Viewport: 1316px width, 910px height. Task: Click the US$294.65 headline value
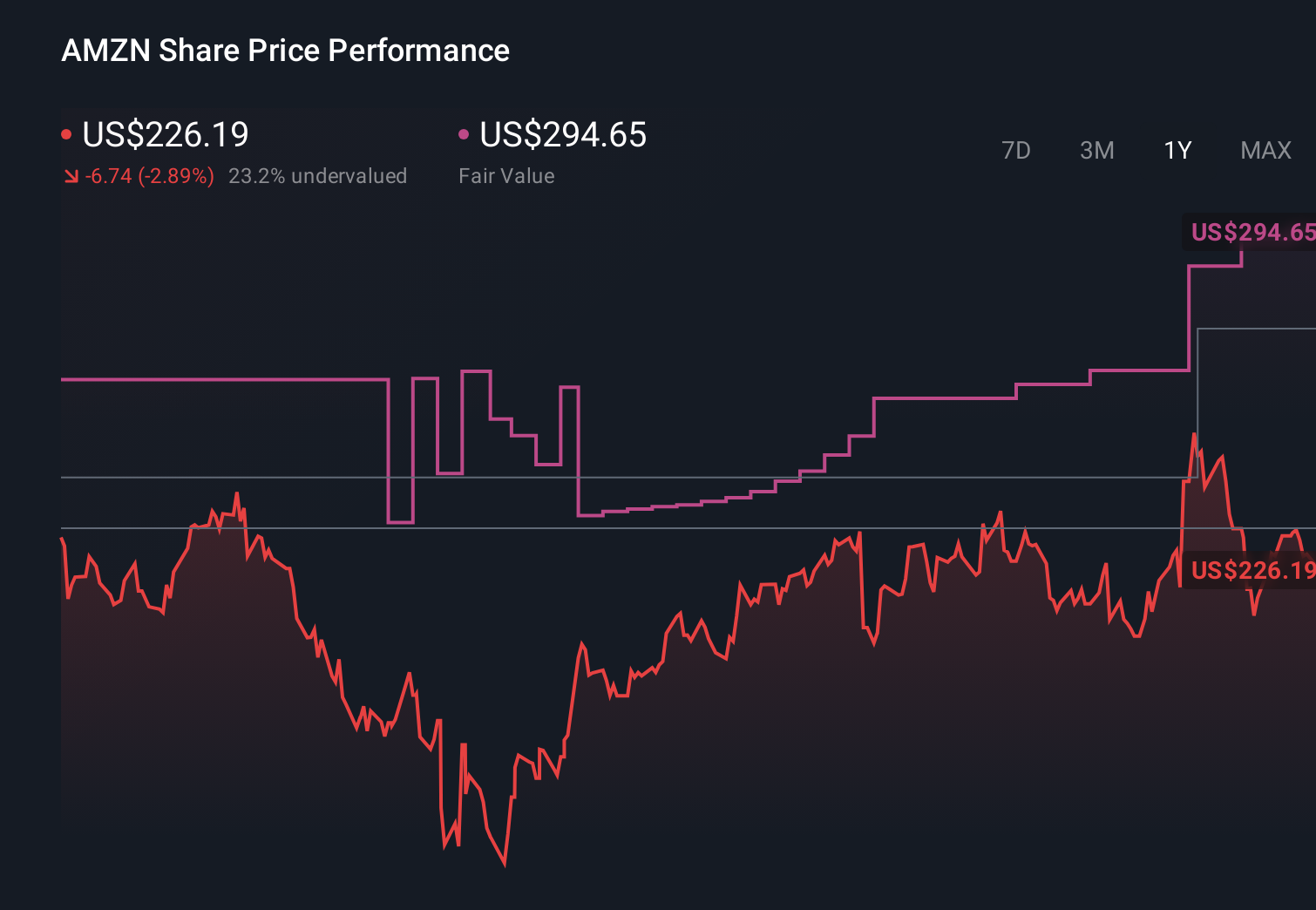pyautogui.click(x=563, y=135)
